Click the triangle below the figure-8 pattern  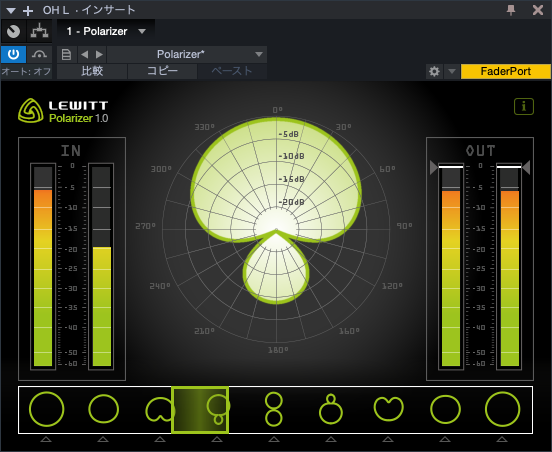coord(274,439)
